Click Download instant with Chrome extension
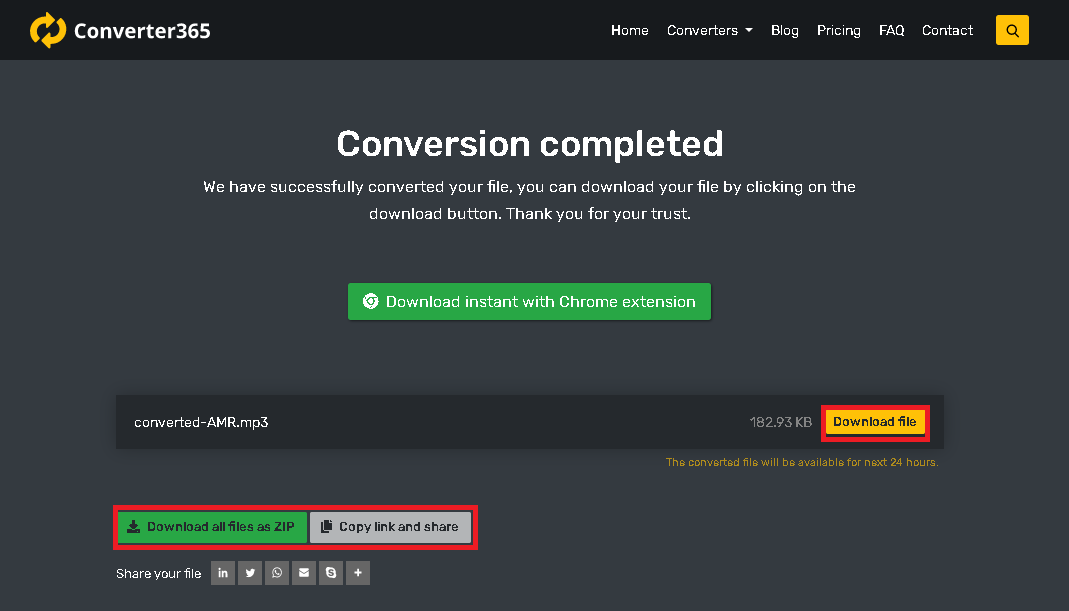Viewport: 1069px width, 611px height. [x=529, y=301]
